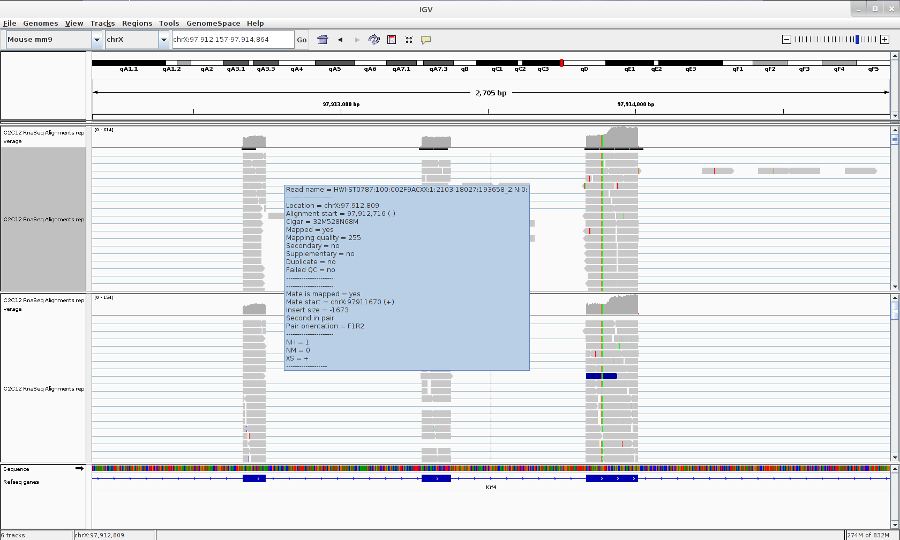The image size is (900, 540).
Task: Click the Mapping quality = 255 line
Action: (x=323, y=238)
